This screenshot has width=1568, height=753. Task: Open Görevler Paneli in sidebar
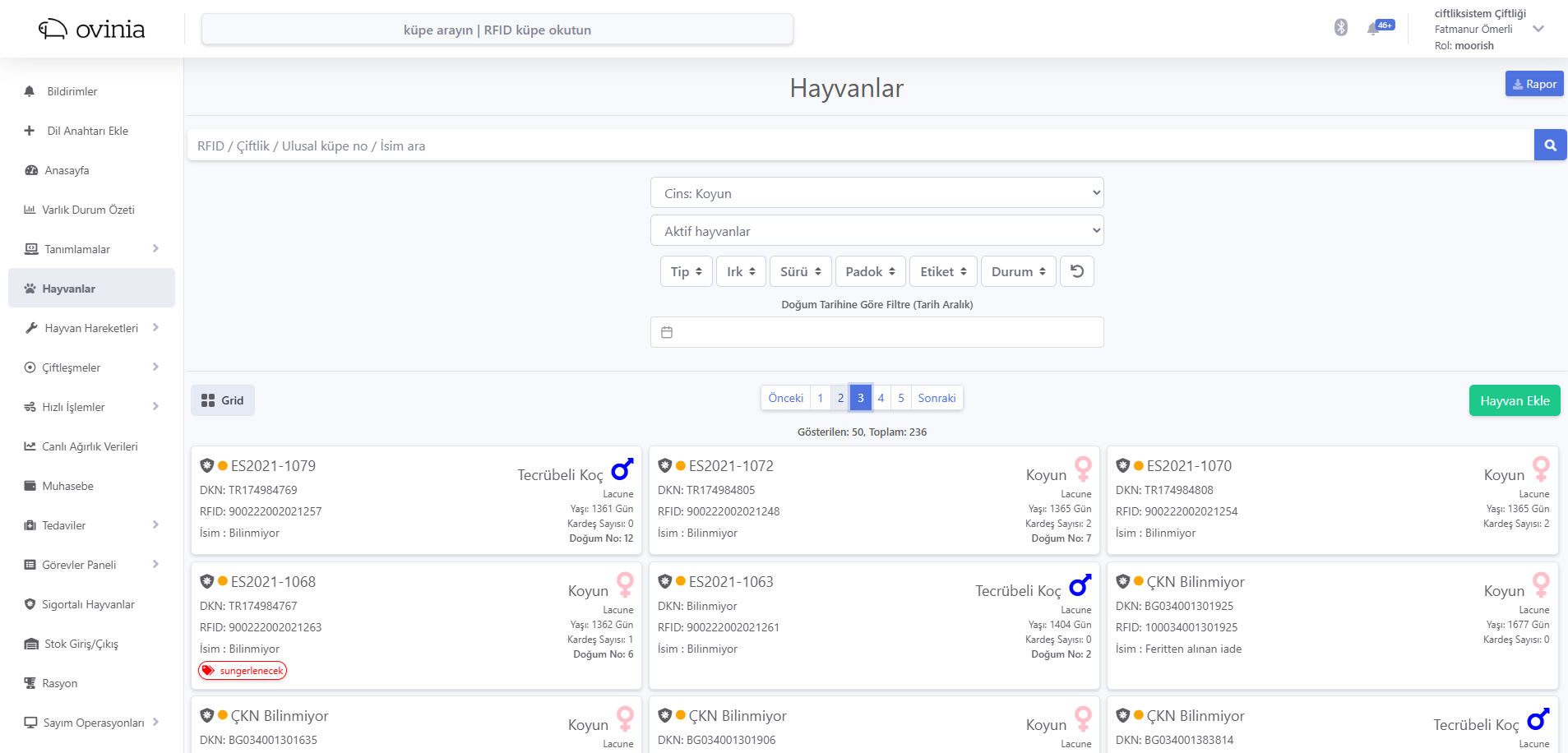(x=92, y=565)
